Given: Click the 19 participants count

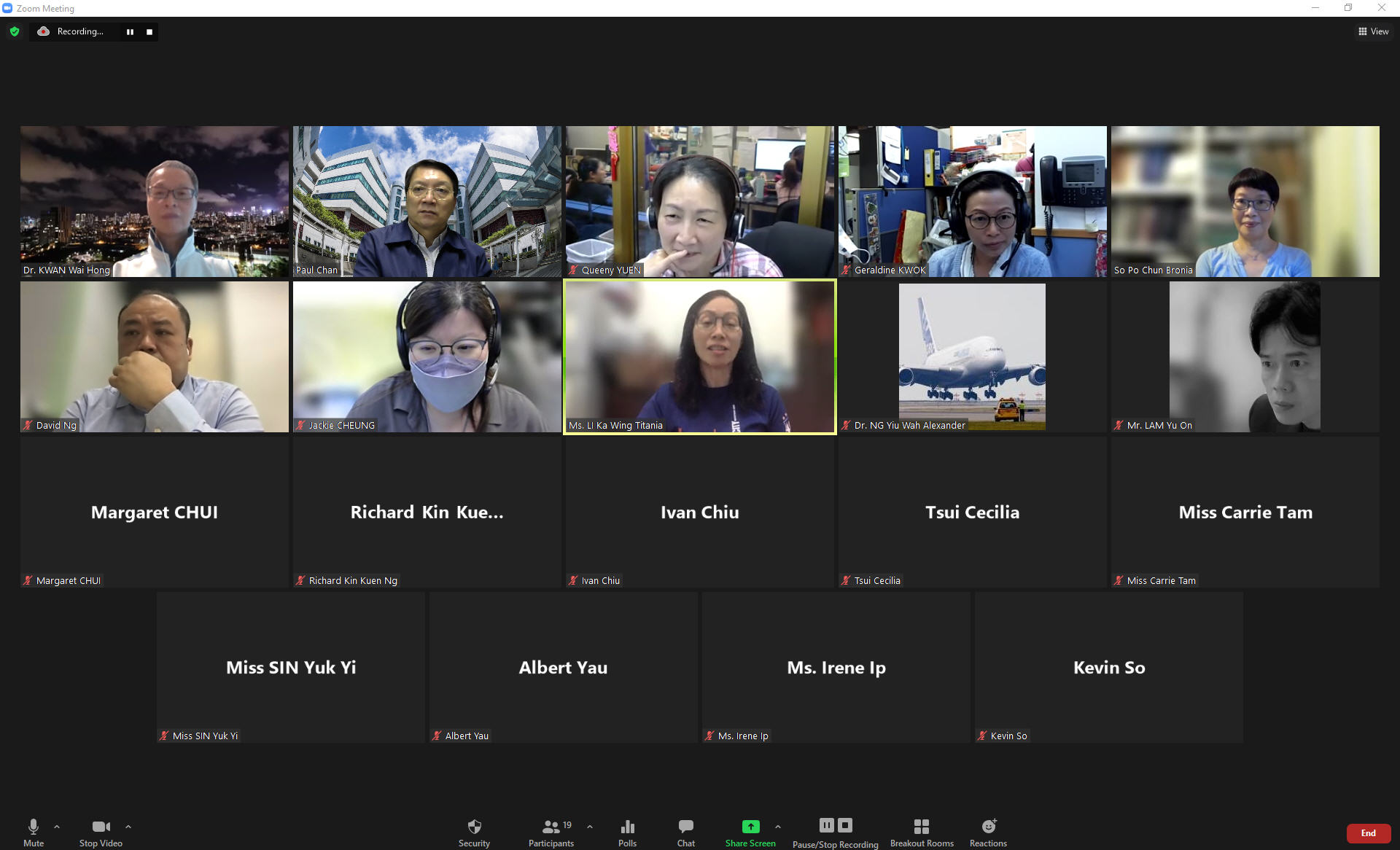Looking at the screenshot, I should tap(567, 825).
